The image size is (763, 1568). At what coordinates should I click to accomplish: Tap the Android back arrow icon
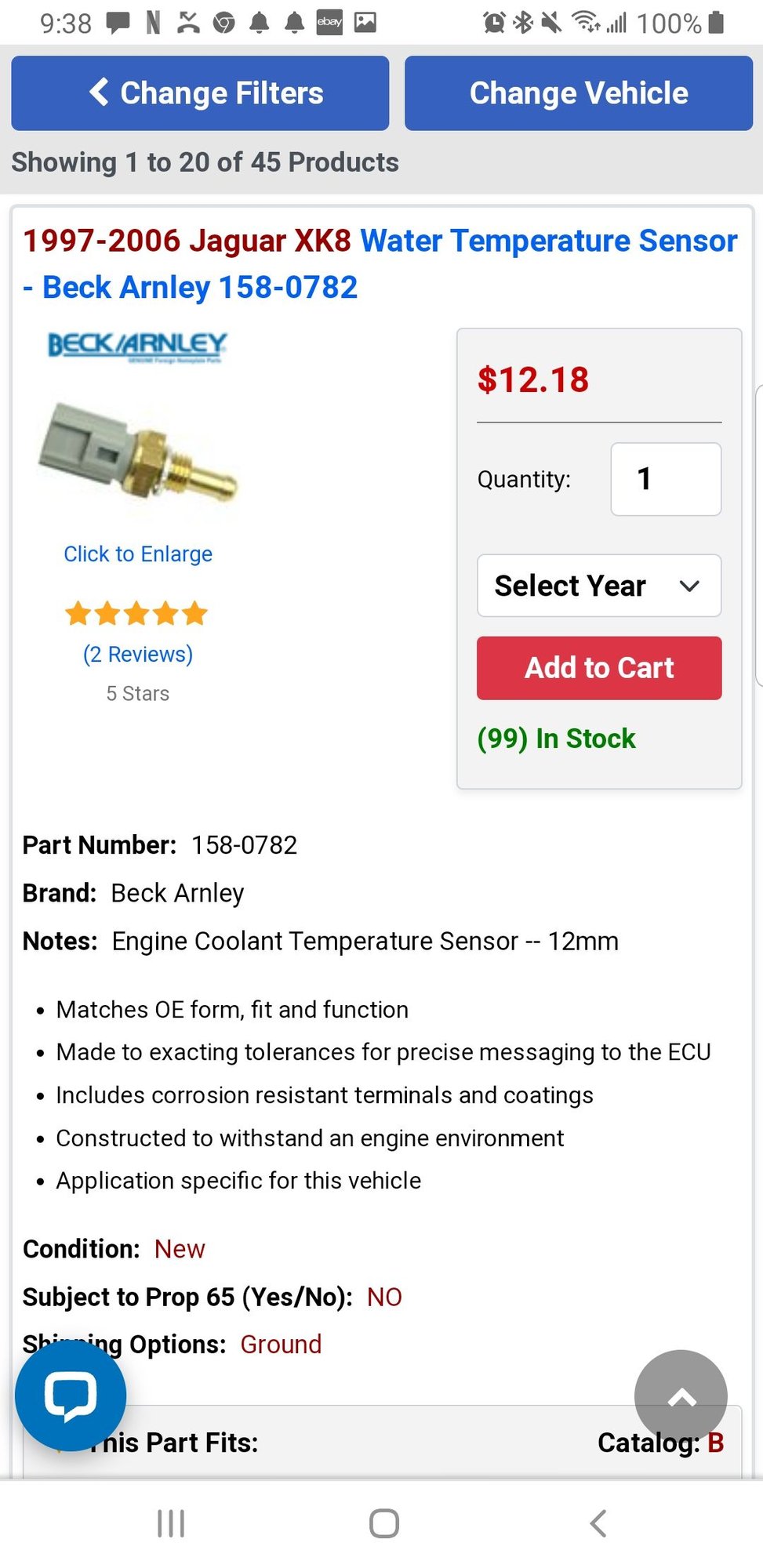pyautogui.click(x=598, y=1523)
